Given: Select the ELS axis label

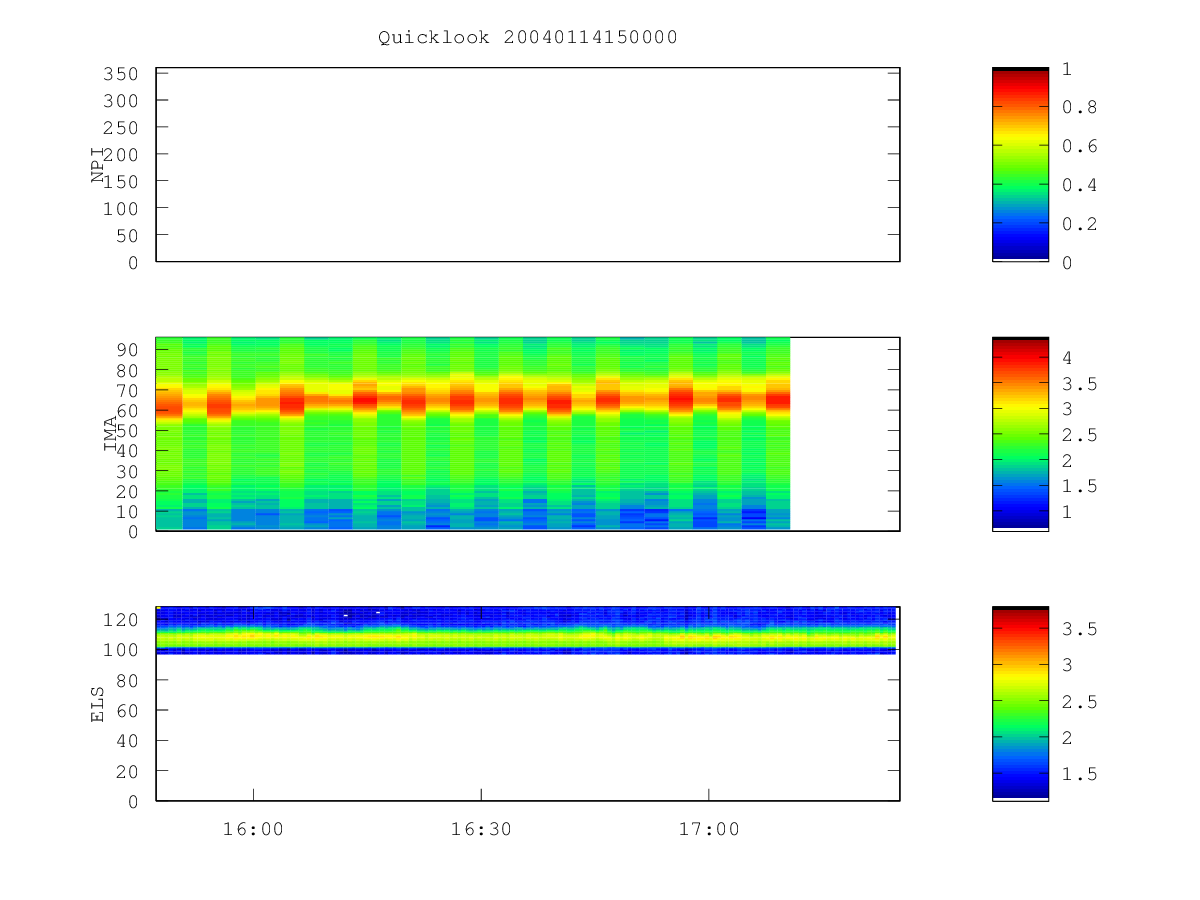Looking at the screenshot, I should point(98,704).
